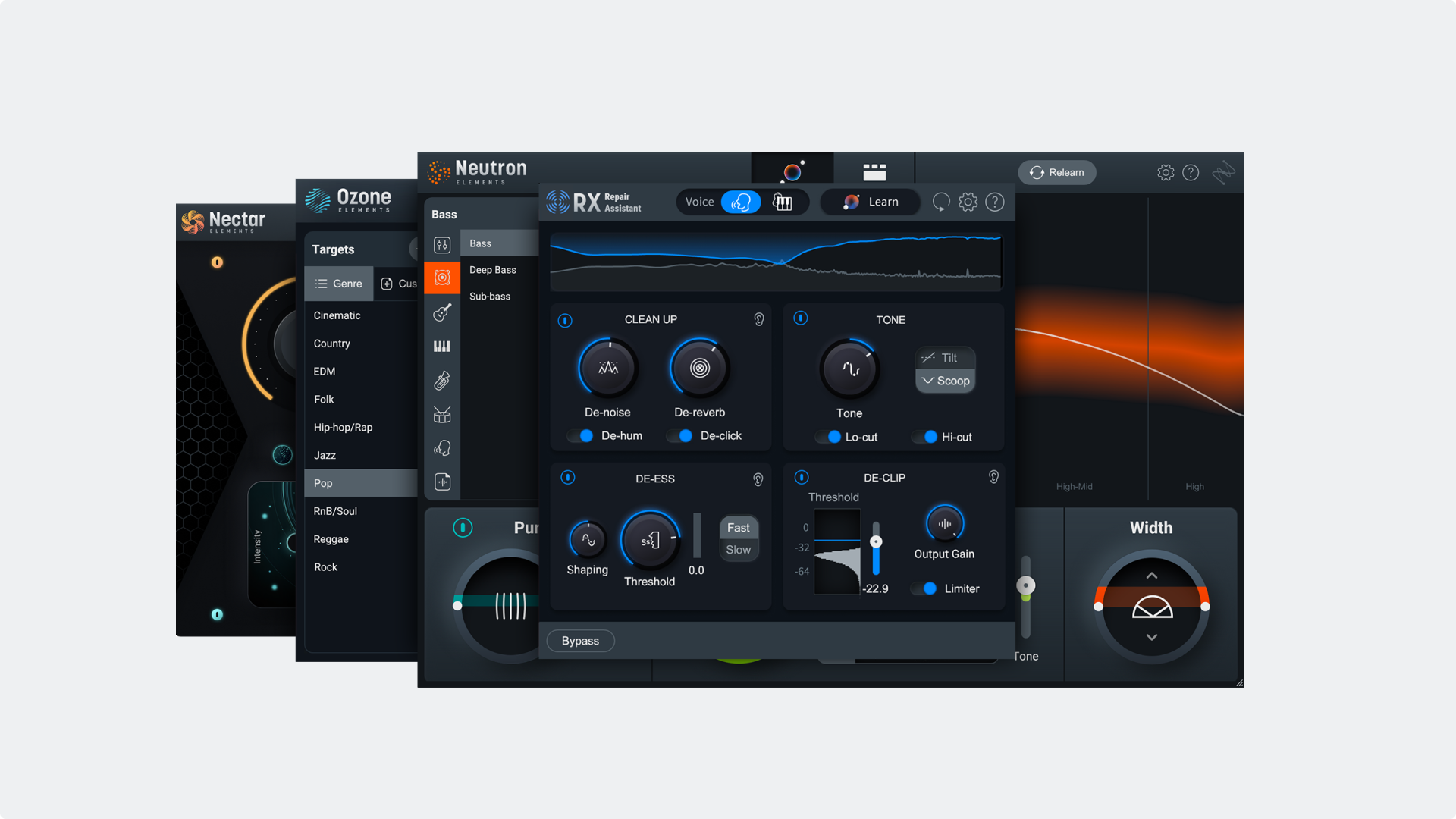
Task: Select the vocal instrument icon in the sidebar
Action: point(441,448)
